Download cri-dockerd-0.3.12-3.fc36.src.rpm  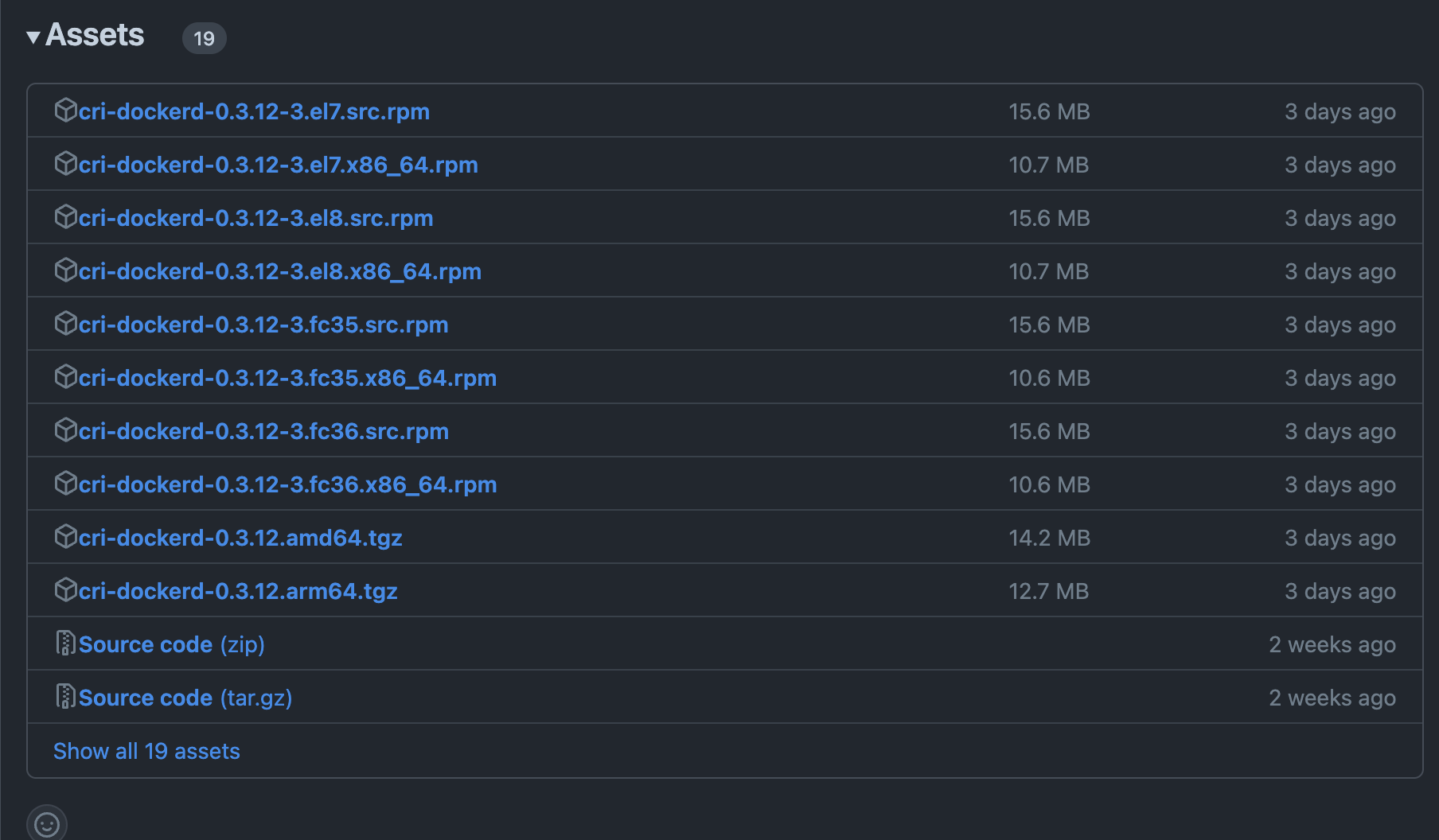coord(263,431)
